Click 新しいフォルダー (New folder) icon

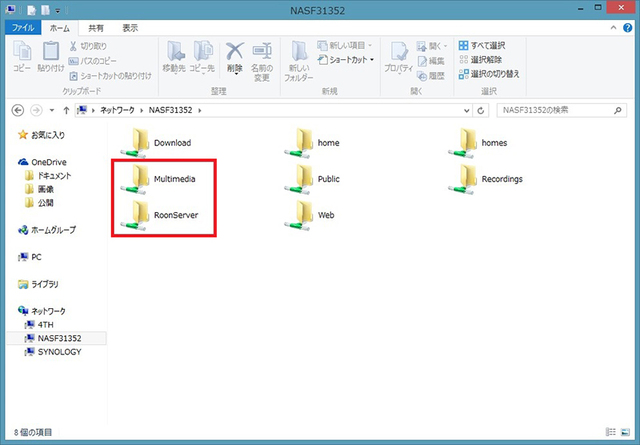[x=299, y=61]
